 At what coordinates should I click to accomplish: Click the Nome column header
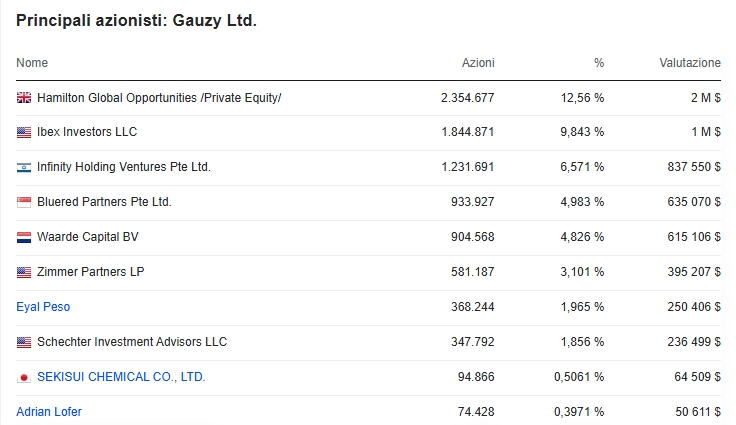[x=32, y=63]
